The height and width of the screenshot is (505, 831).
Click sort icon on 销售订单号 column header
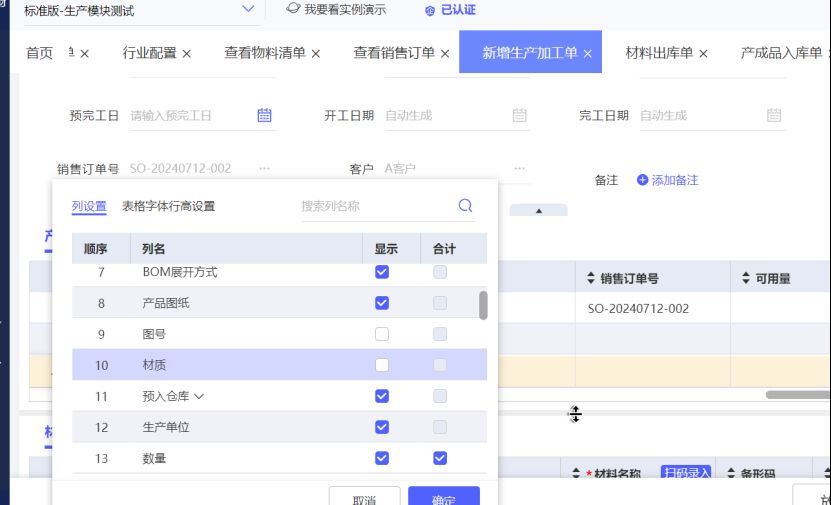590,279
